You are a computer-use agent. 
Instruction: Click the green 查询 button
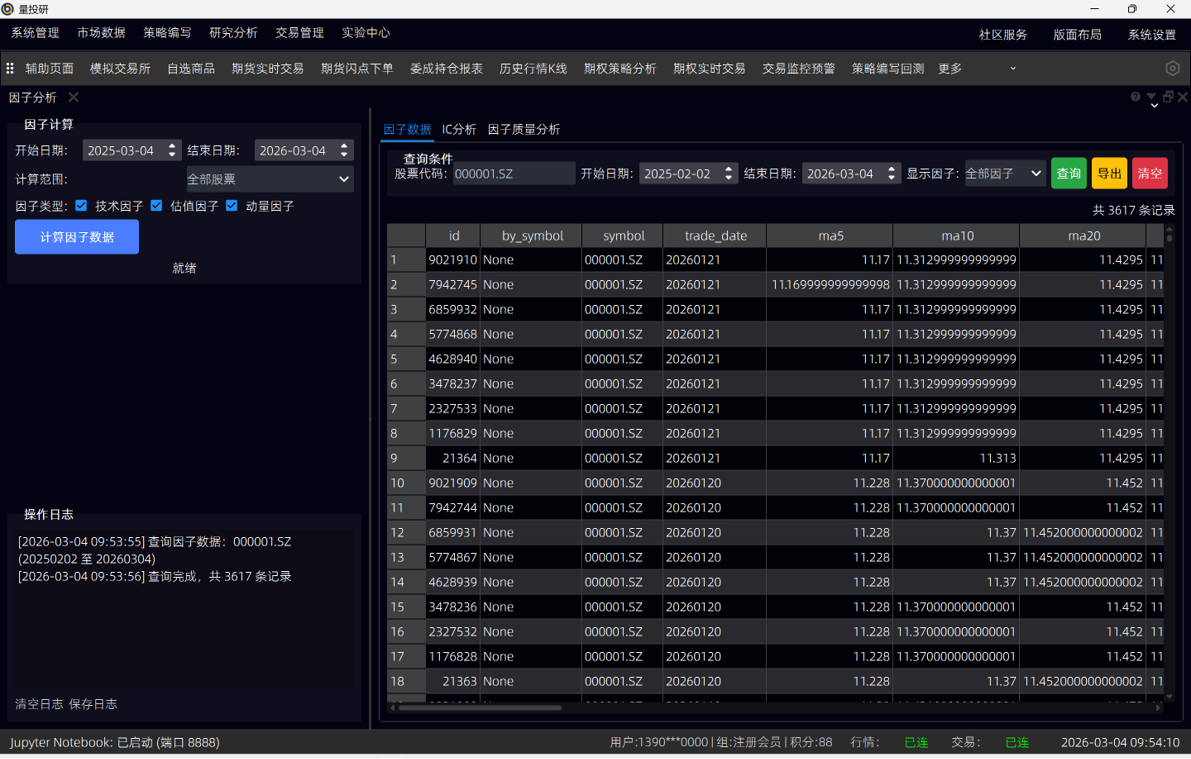pos(1068,173)
